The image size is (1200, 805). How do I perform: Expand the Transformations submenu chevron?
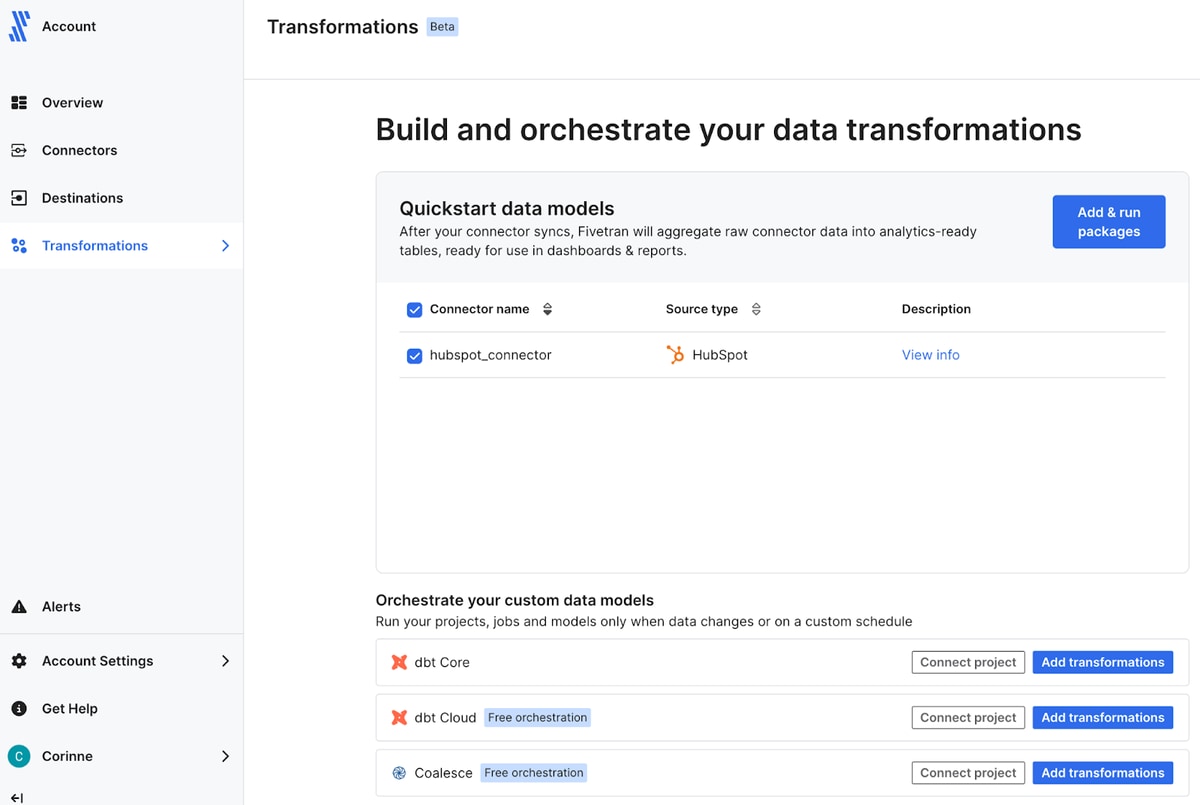point(225,246)
